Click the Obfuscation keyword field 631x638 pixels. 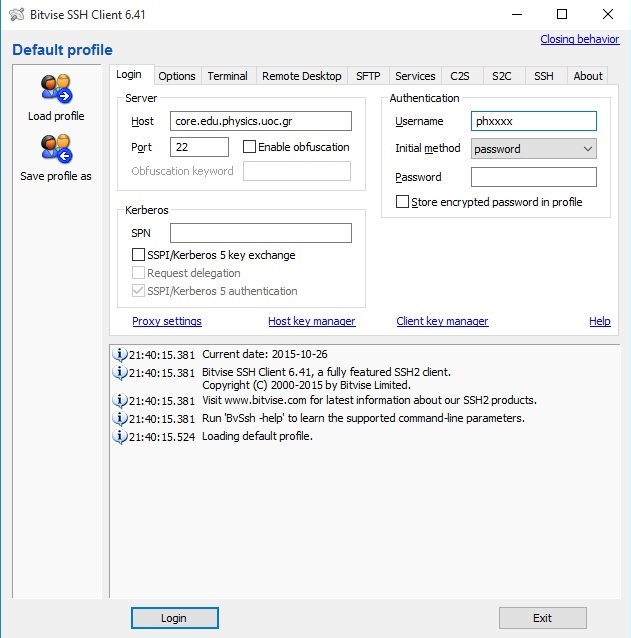pos(297,171)
